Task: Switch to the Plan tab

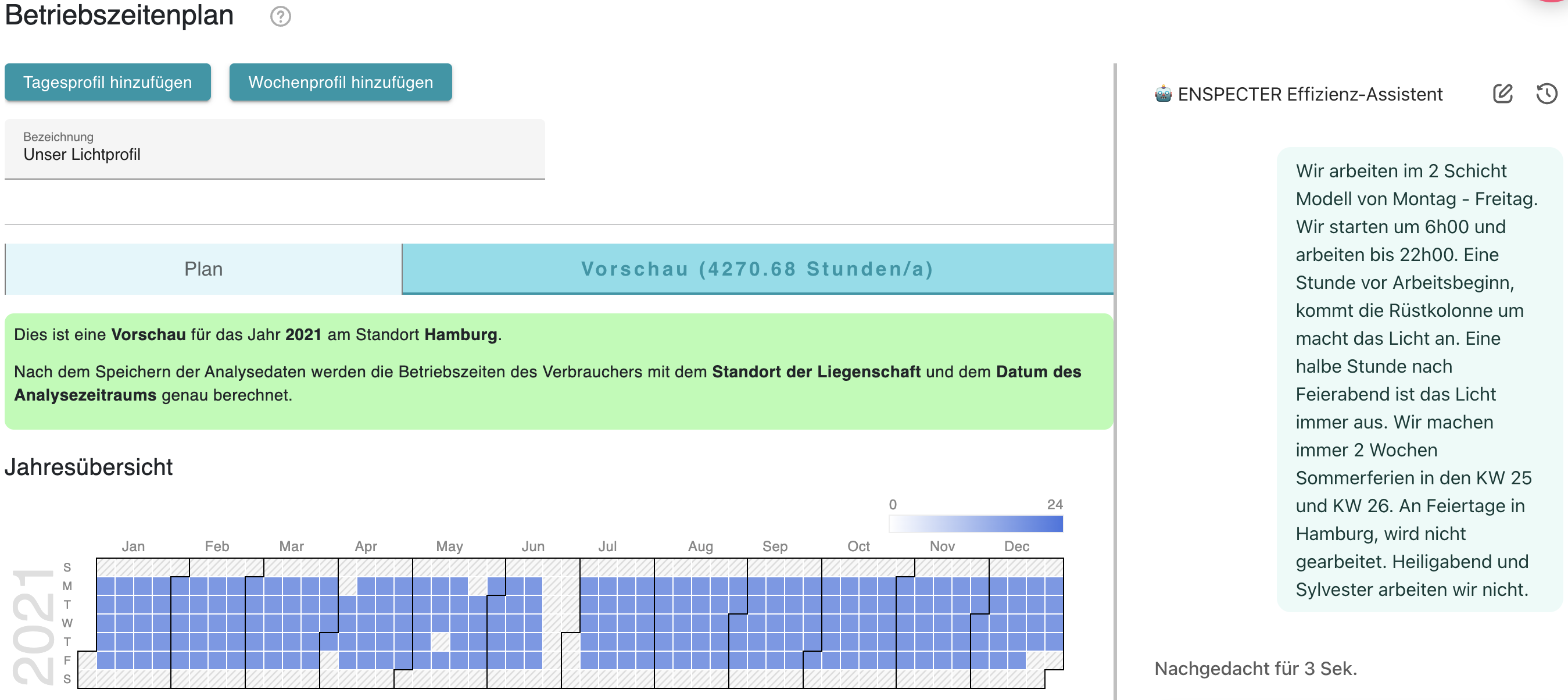Action: tap(203, 269)
